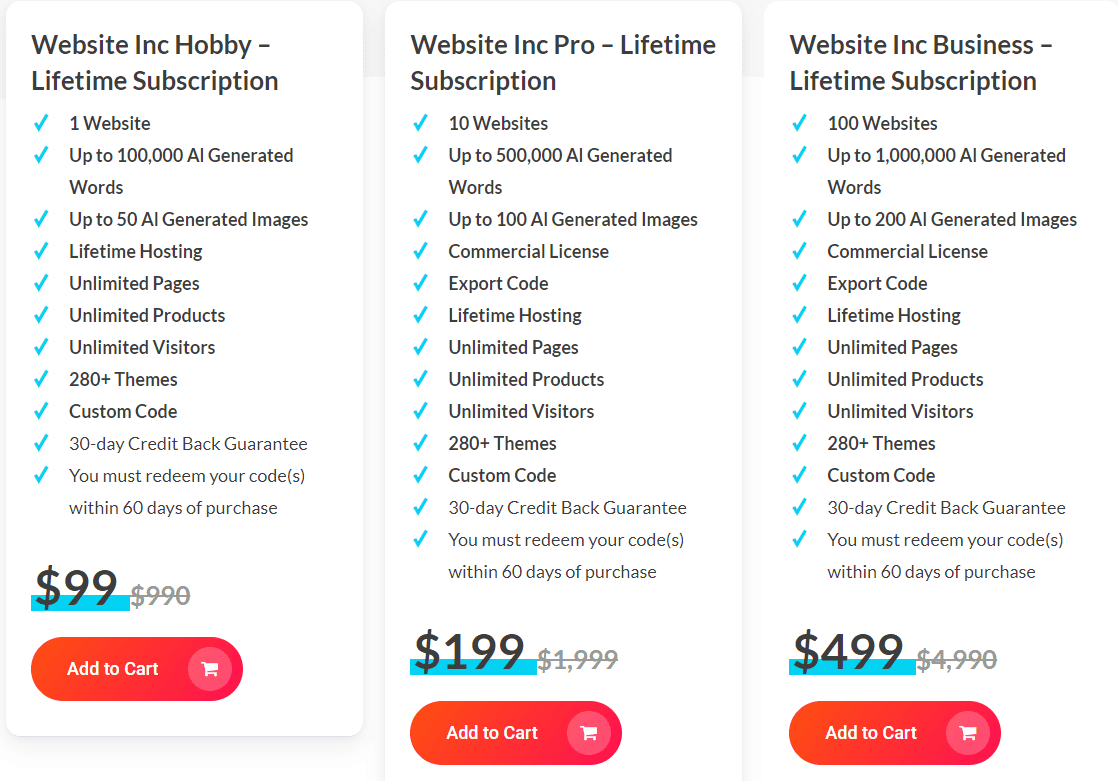
Task: Select the 'Website Inc Hobby' plan title
Action: 155,62
